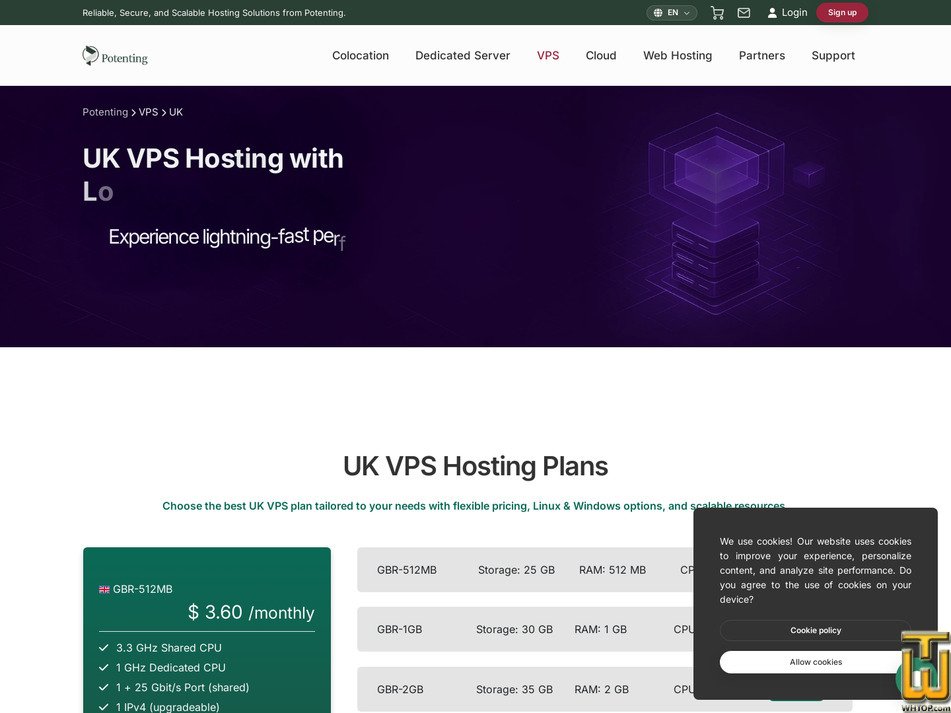Open the Cloud menu
This screenshot has width=951, height=713.
pos(601,56)
